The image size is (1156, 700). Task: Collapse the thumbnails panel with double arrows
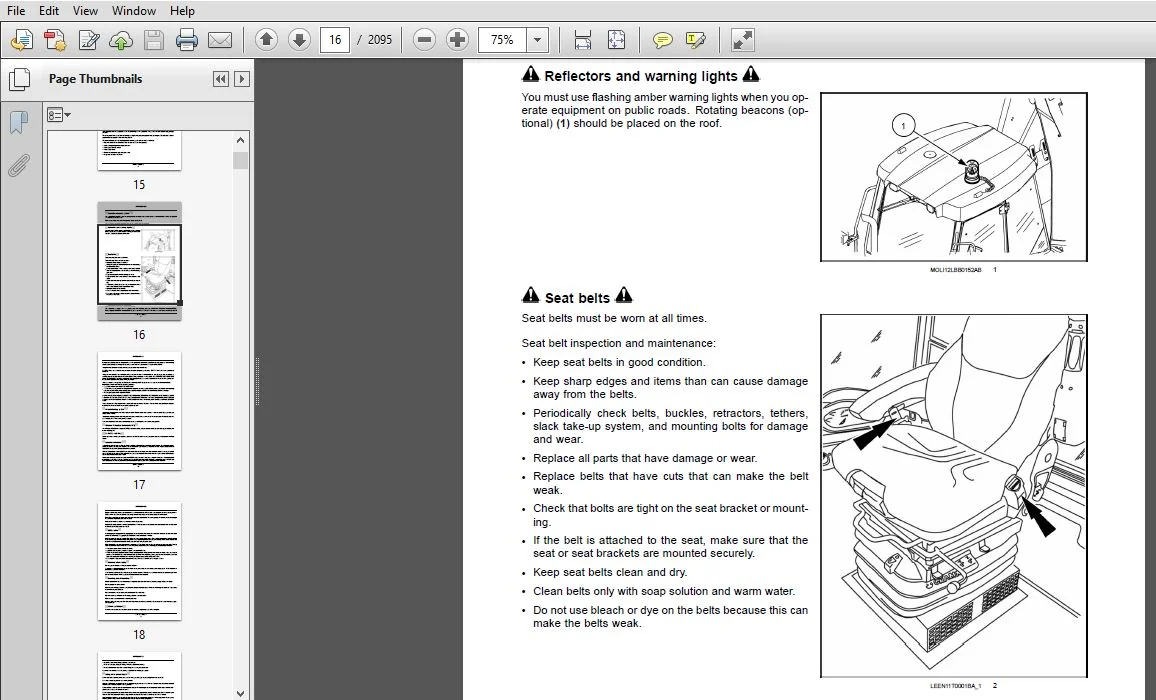220,79
